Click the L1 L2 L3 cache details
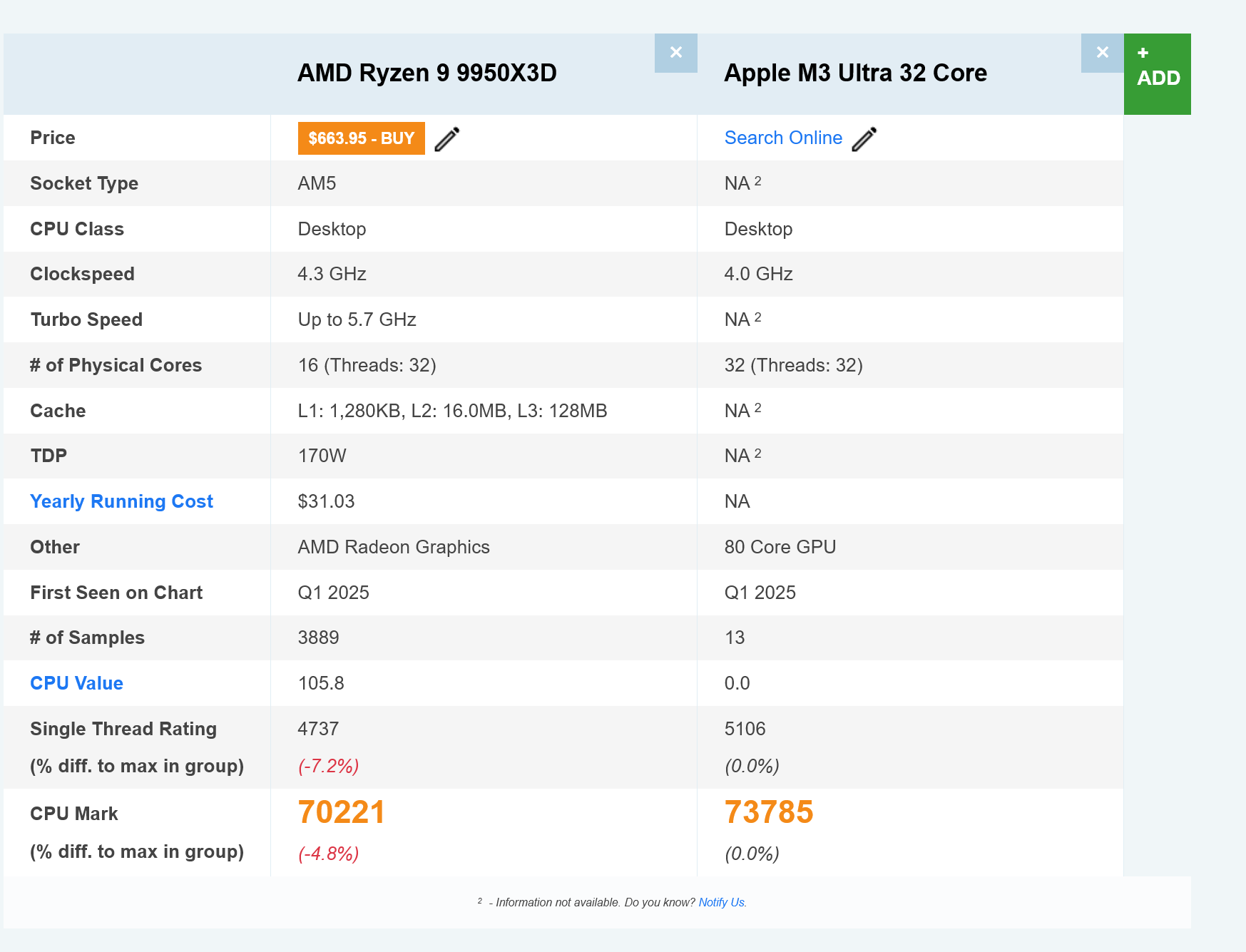Screen dimensions: 1246x952 (452, 411)
